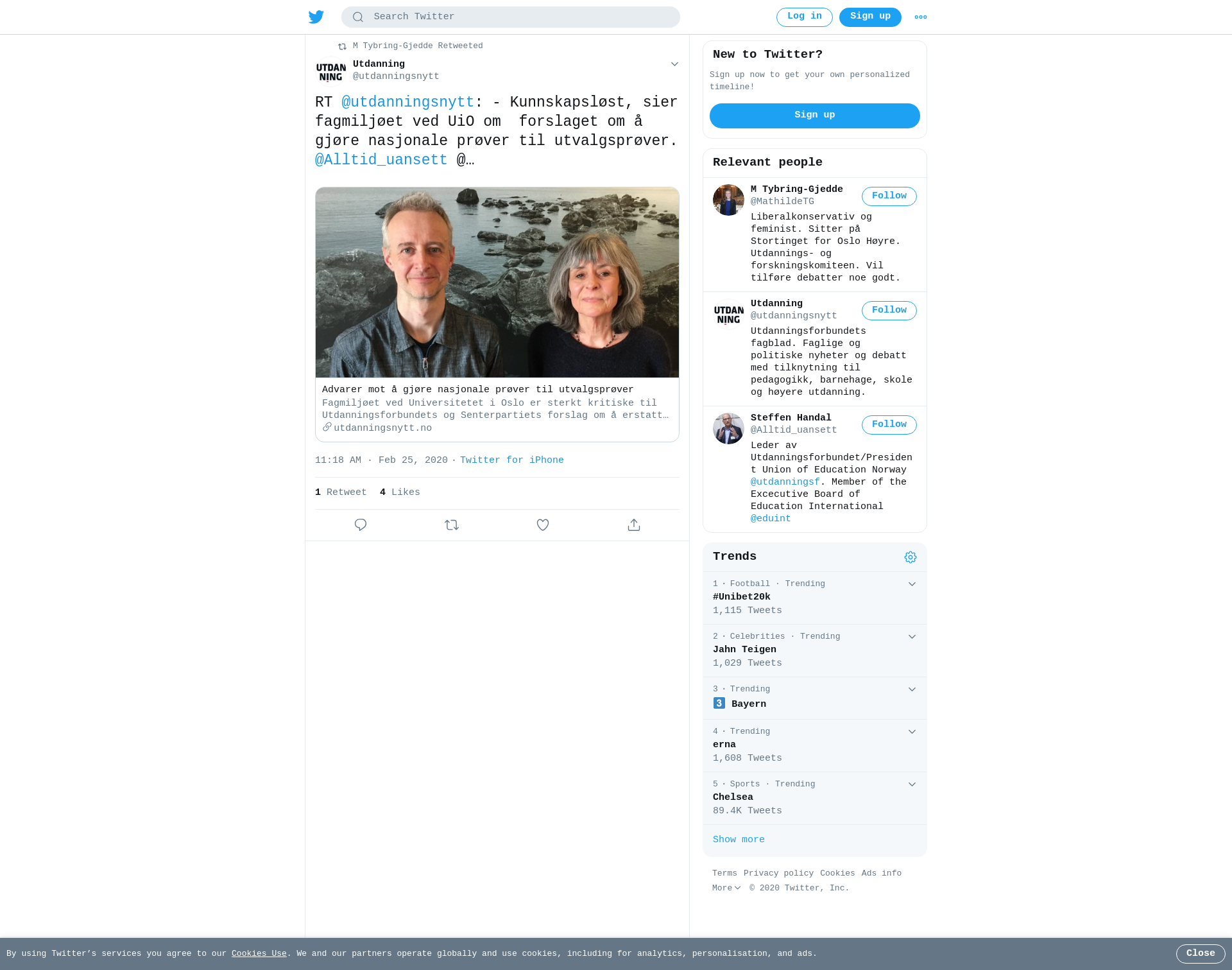Viewport: 1232px width, 970px height.
Task: Focus the Search Twitter field
Action: [511, 17]
